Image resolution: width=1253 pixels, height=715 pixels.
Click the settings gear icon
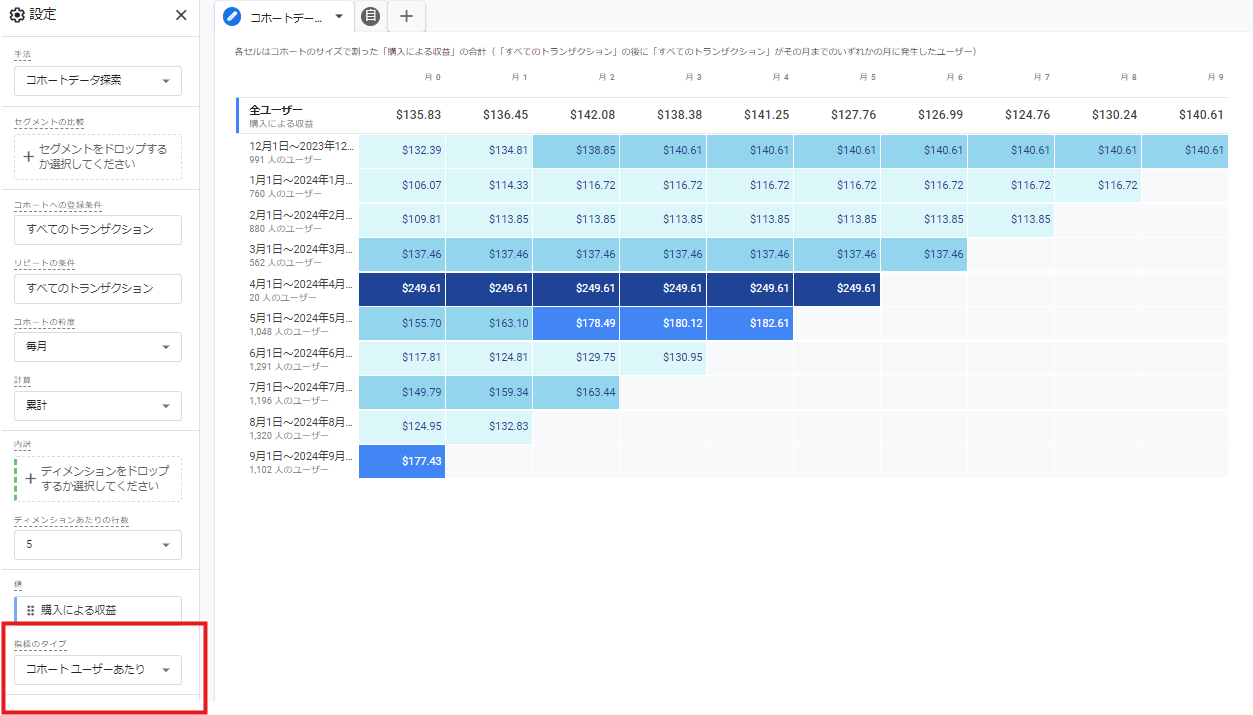[x=16, y=15]
